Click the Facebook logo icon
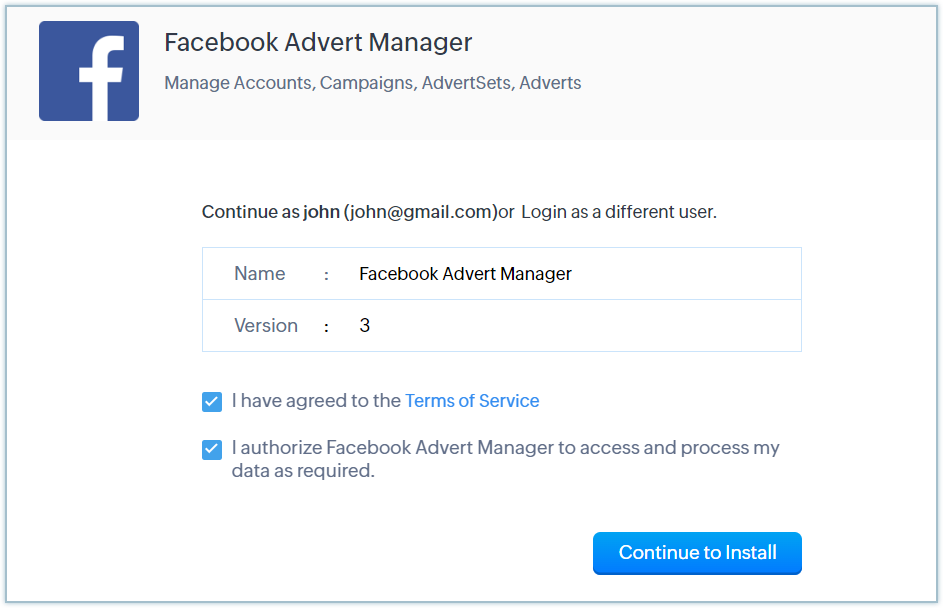This screenshot has height=608, width=943. point(89,71)
